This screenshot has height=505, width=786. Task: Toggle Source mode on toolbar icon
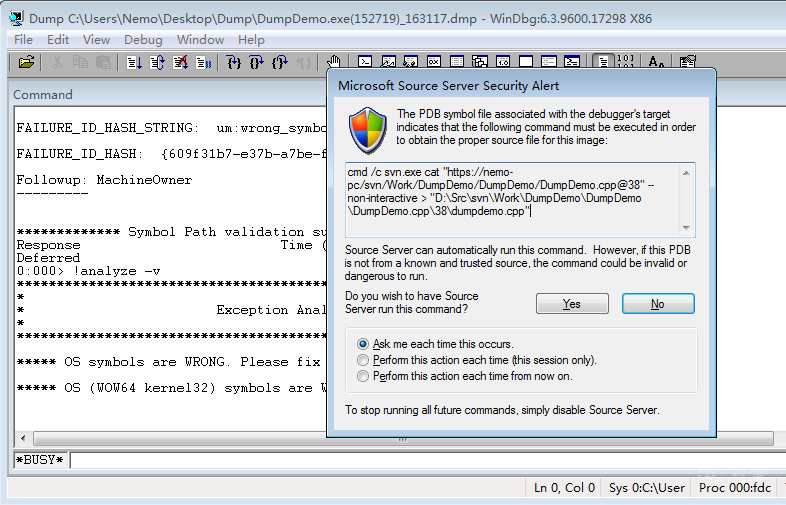(x=603, y=62)
